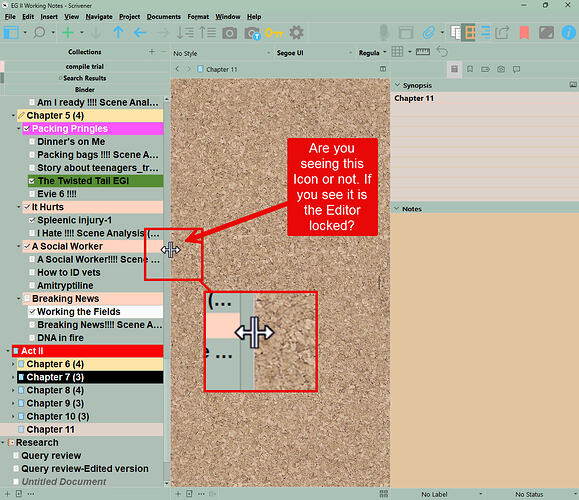Viewport: 579px width, 500px height.
Task: Enter Composition Mode dark screen icon
Action: click(x=546, y=33)
